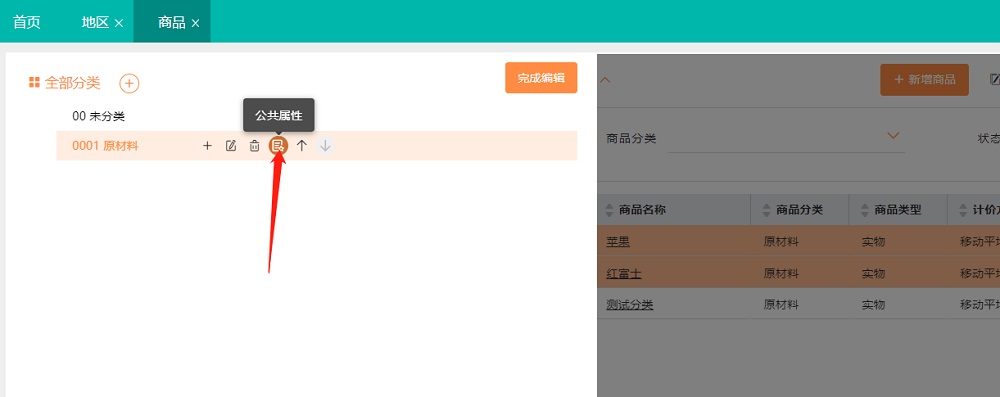
Task: Open the 红富士 product link
Action: tap(624, 274)
